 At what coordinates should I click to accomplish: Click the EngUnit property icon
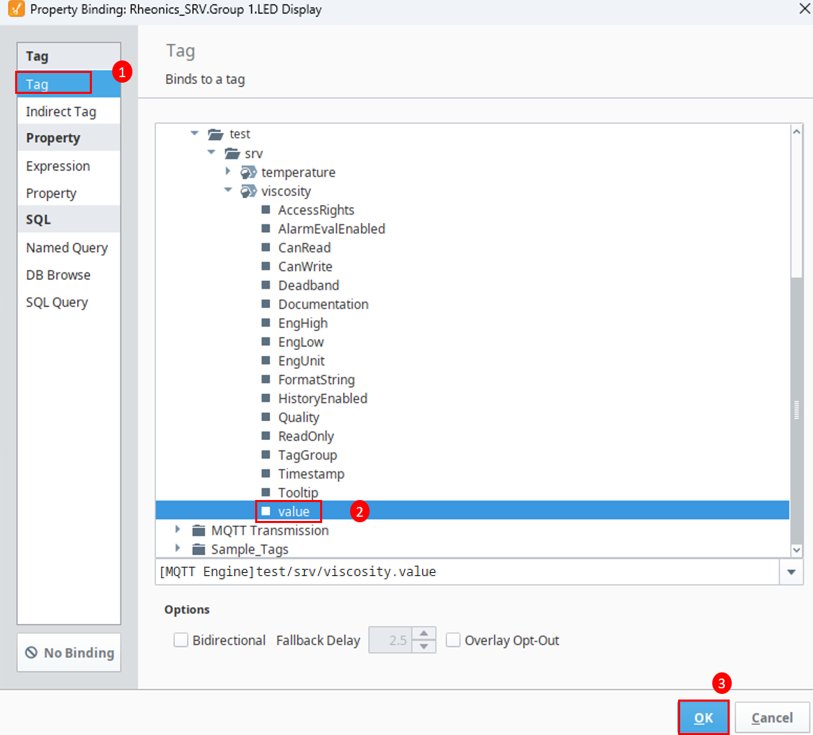pos(266,360)
